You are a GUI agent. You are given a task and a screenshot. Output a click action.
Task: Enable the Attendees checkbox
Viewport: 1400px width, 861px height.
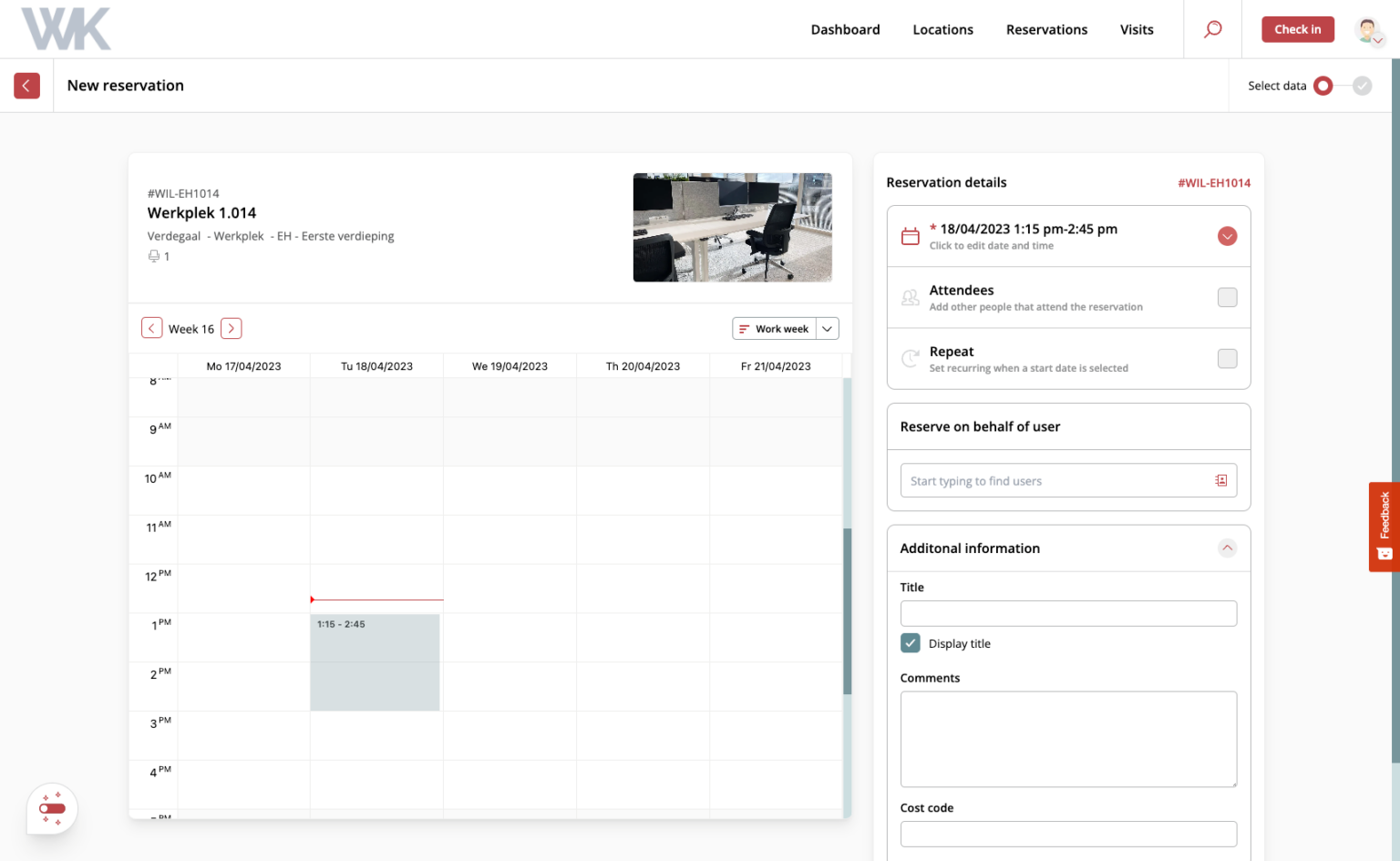pyautogui.click(x=1228, y=297)
